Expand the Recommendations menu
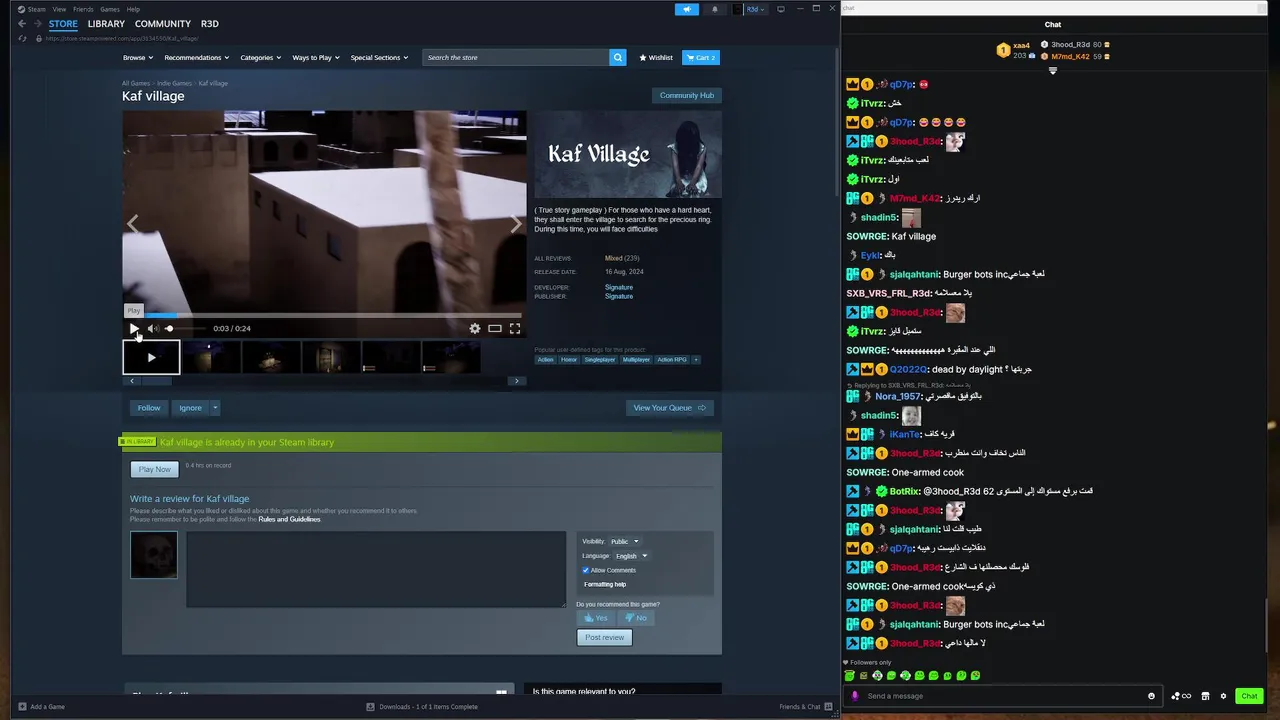The image size is (1280, 720). click(x=197, y=57)
